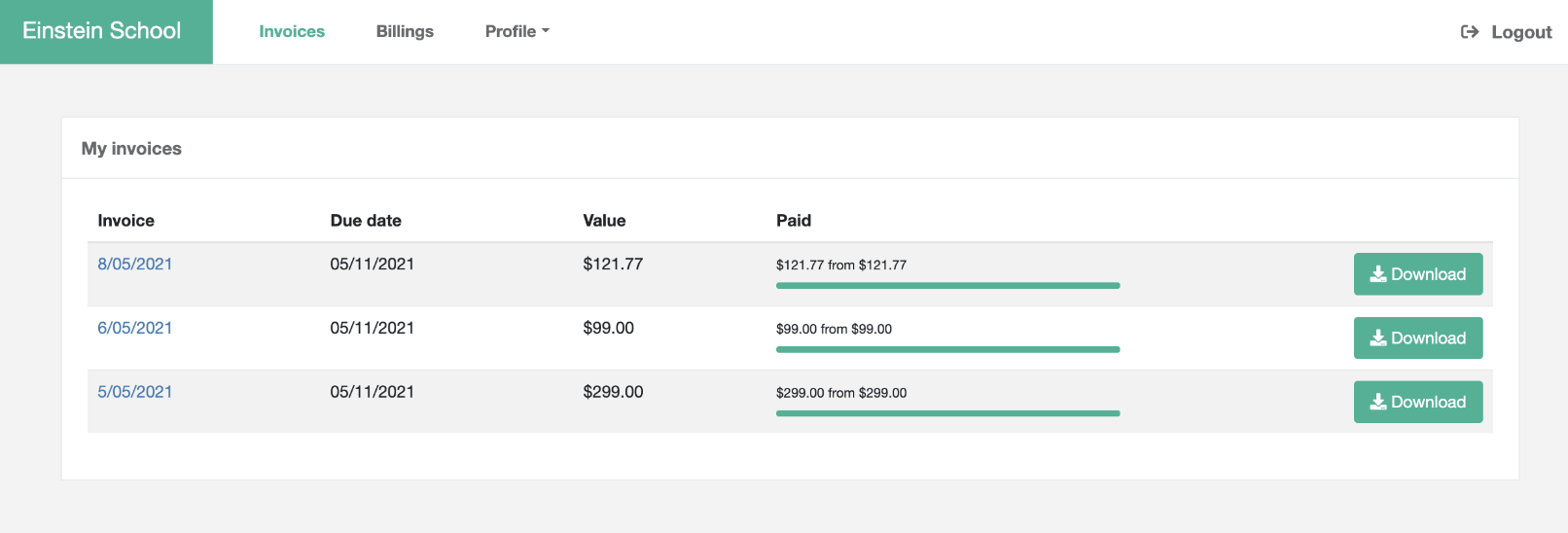Go to the Billings tab
Viewport: 1568px width, 533px height.
405,31
